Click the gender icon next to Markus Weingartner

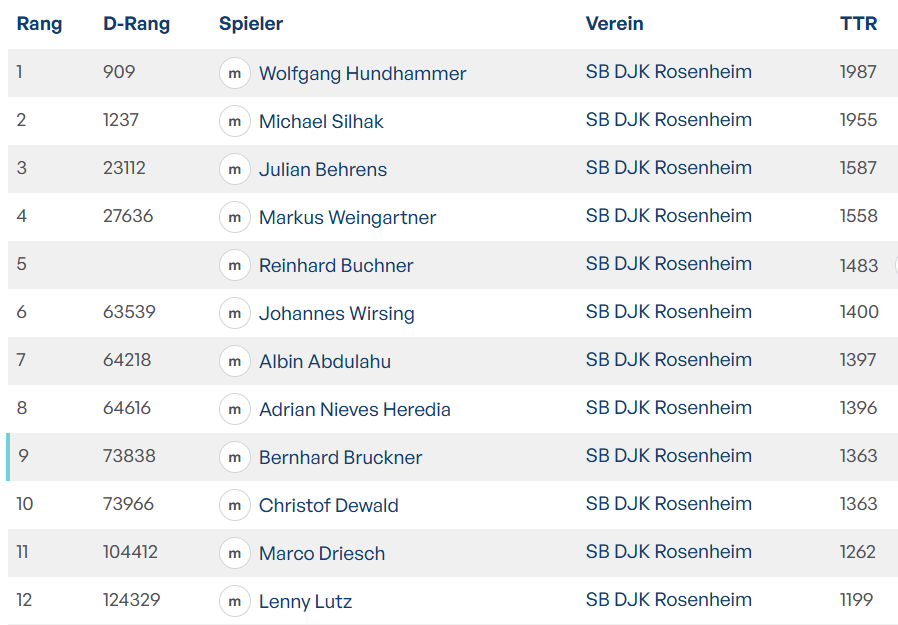coord(235,218)
